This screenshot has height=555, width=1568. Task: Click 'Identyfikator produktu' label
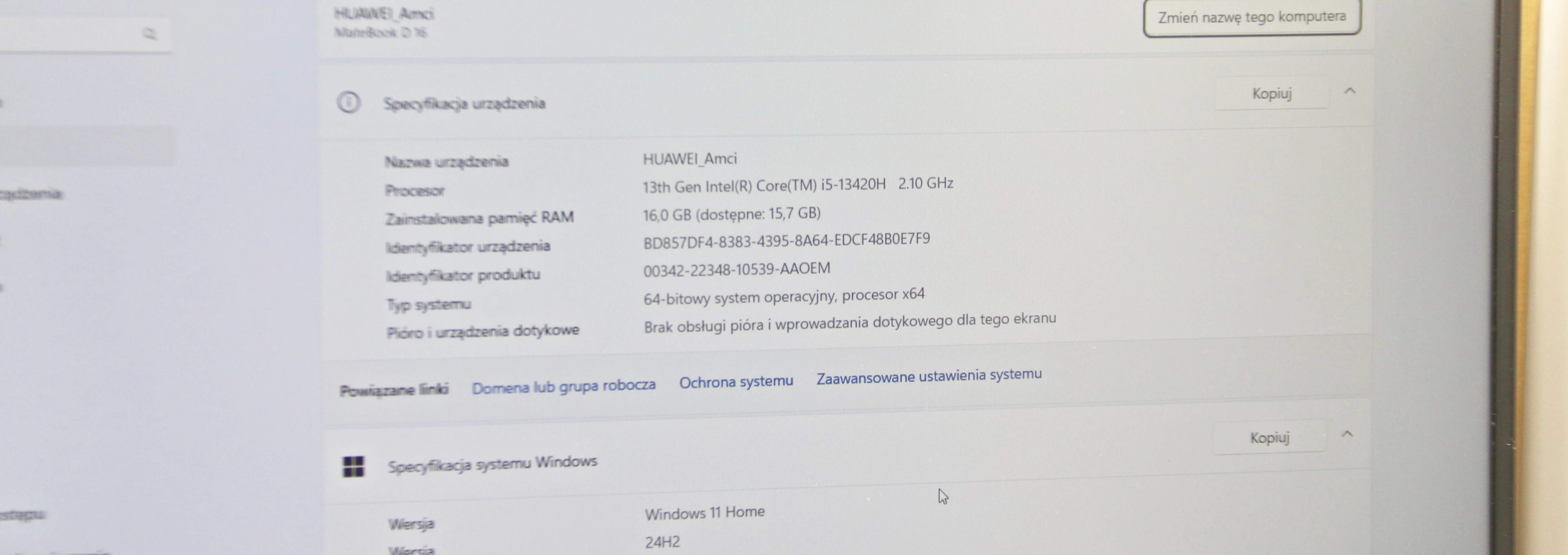(x=463, y=276)
